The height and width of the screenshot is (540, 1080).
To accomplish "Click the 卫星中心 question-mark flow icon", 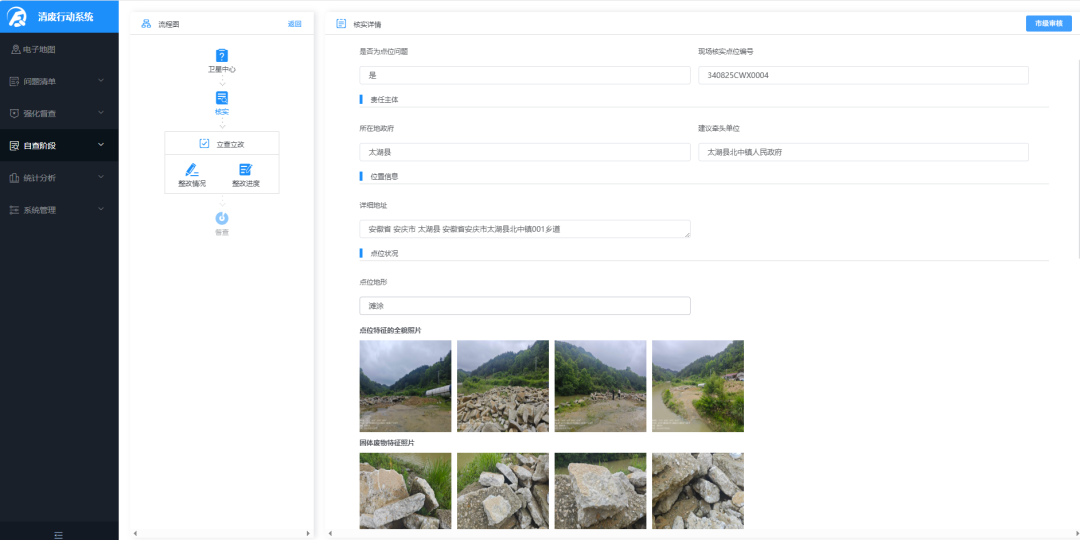I will [222, 55].
